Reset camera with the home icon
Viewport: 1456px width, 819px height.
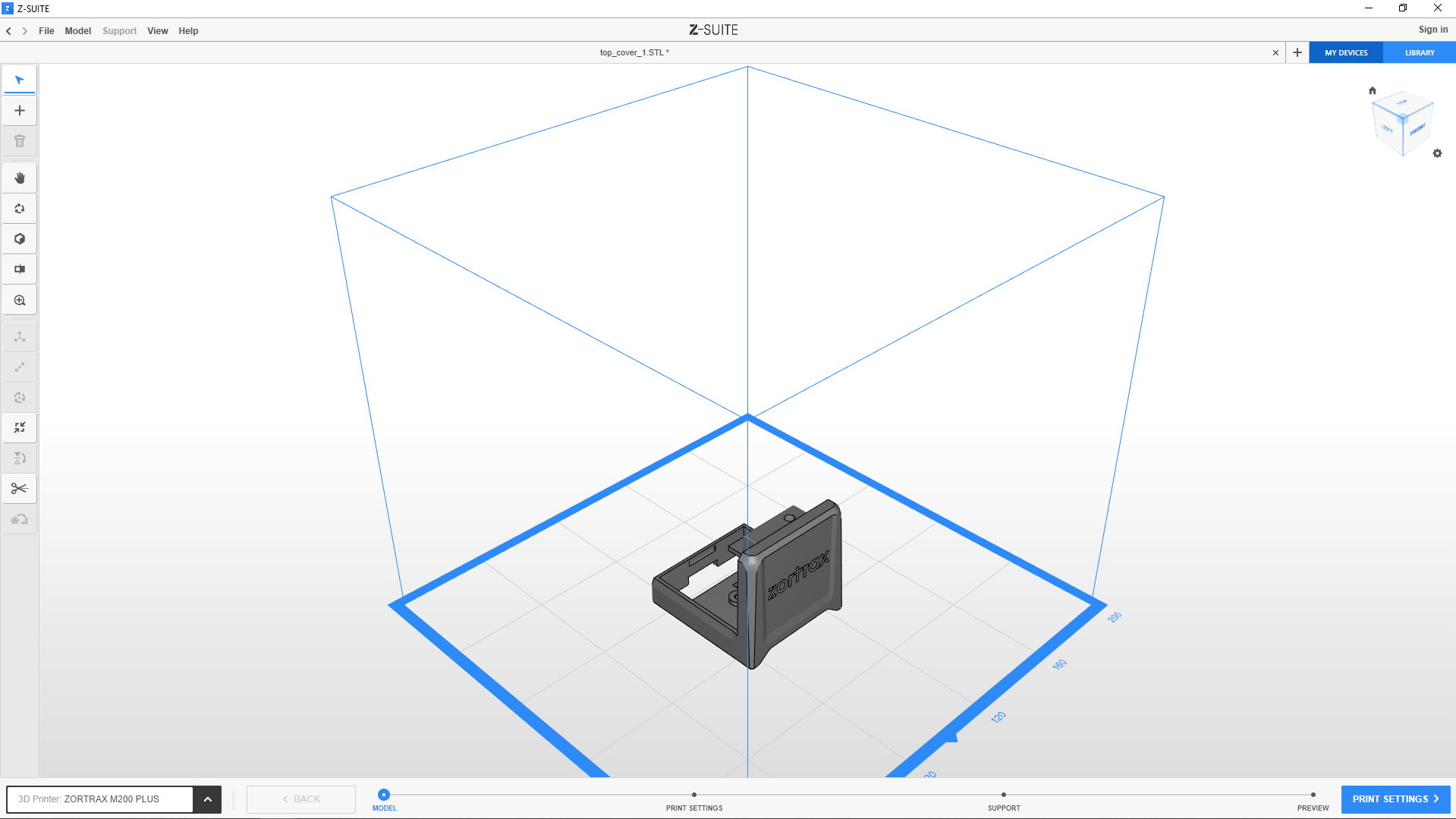[x=1372, y=90]
